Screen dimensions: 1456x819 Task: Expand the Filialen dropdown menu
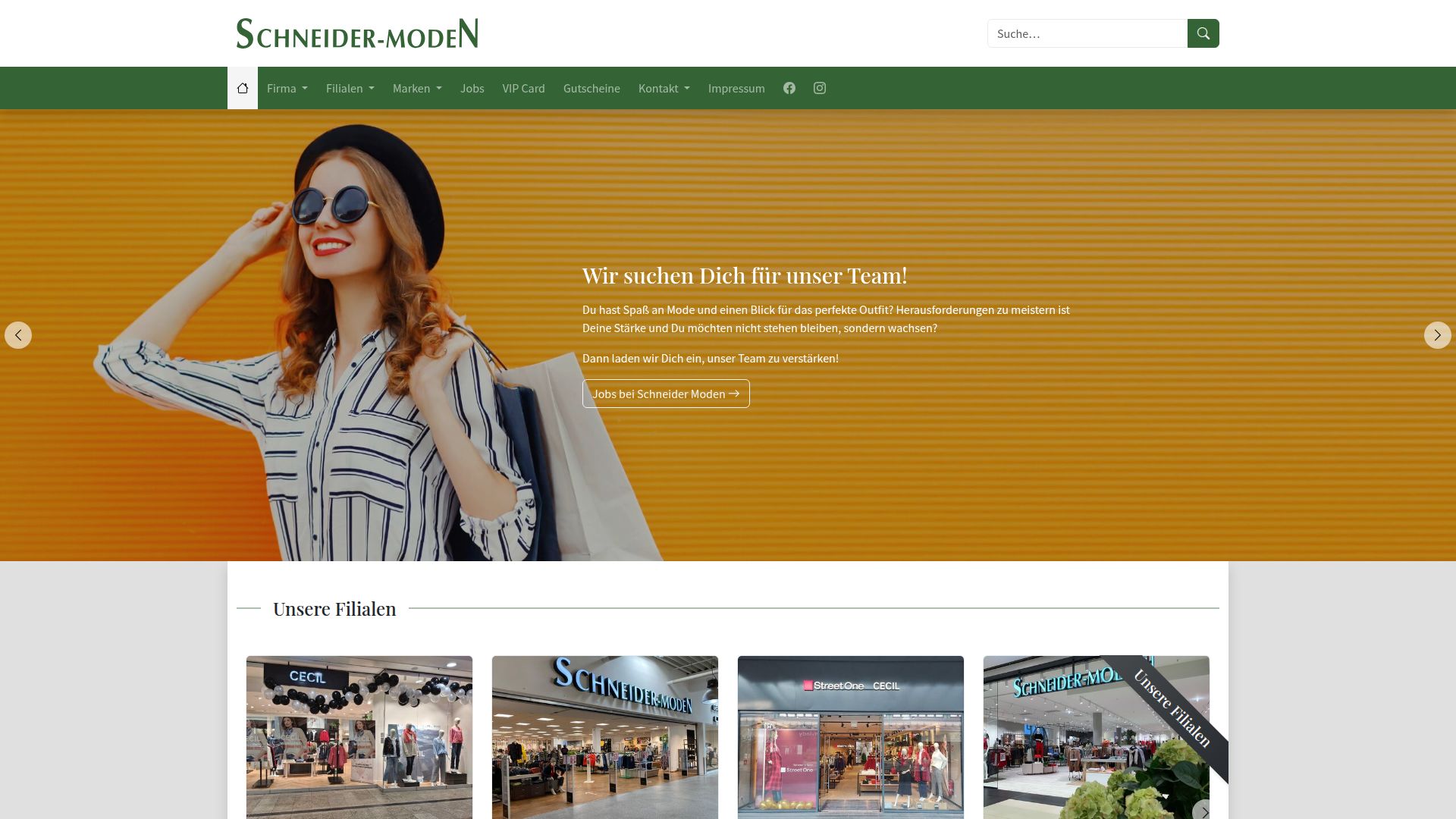point(350,88)
